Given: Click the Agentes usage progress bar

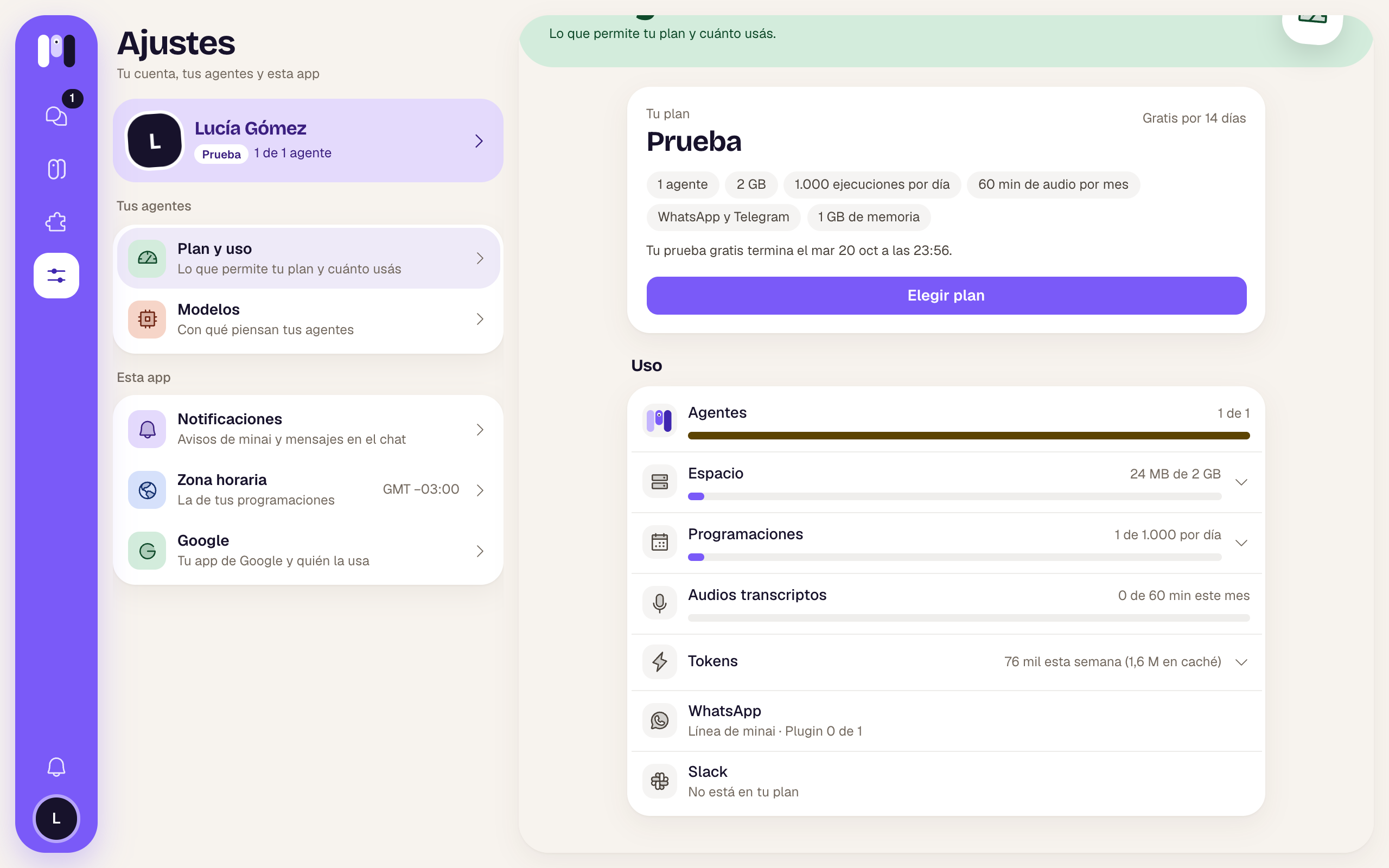Looking at the screenshot, I should (969, 436).
